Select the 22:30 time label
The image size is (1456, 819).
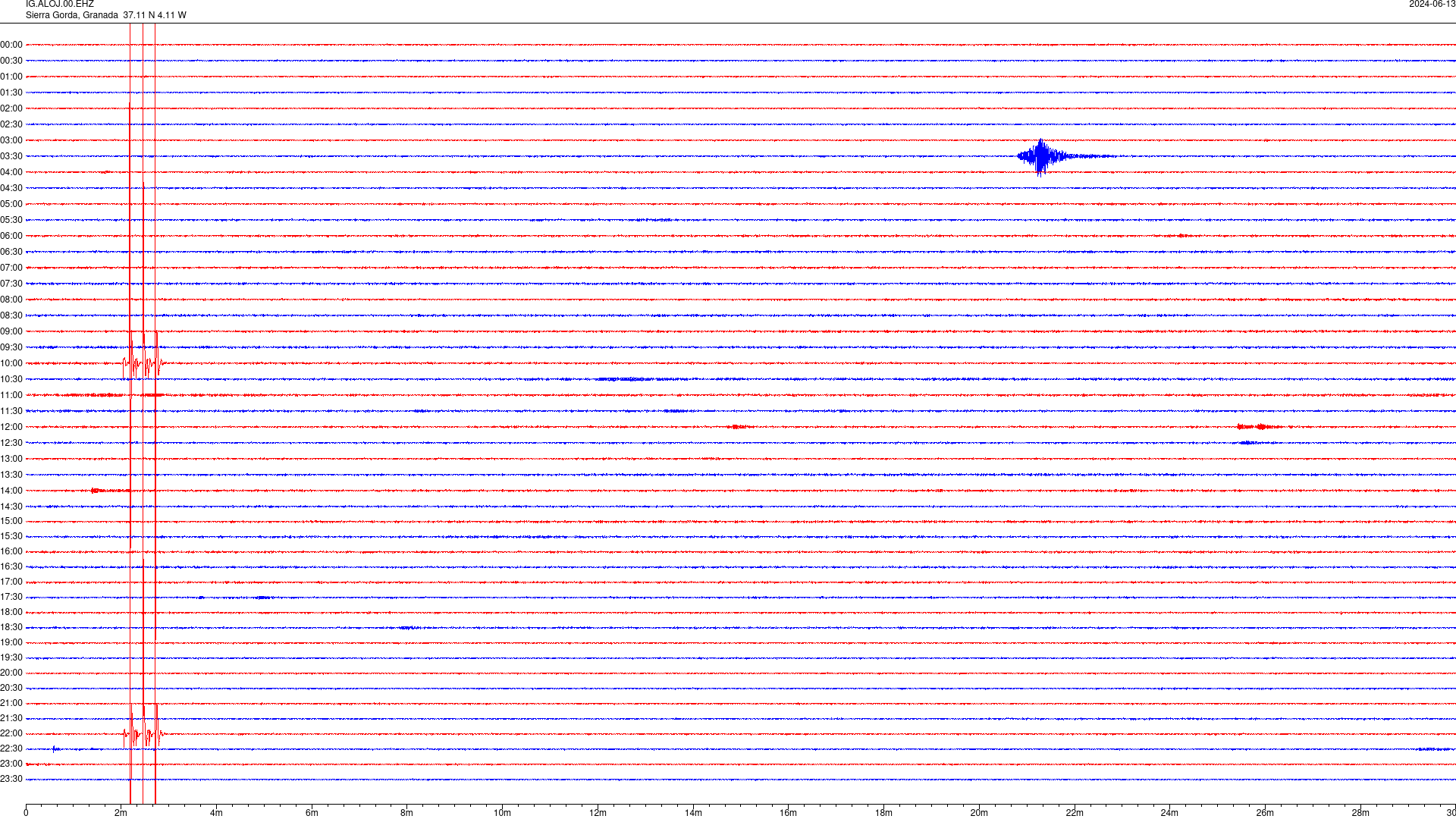(x=11, y=748)
